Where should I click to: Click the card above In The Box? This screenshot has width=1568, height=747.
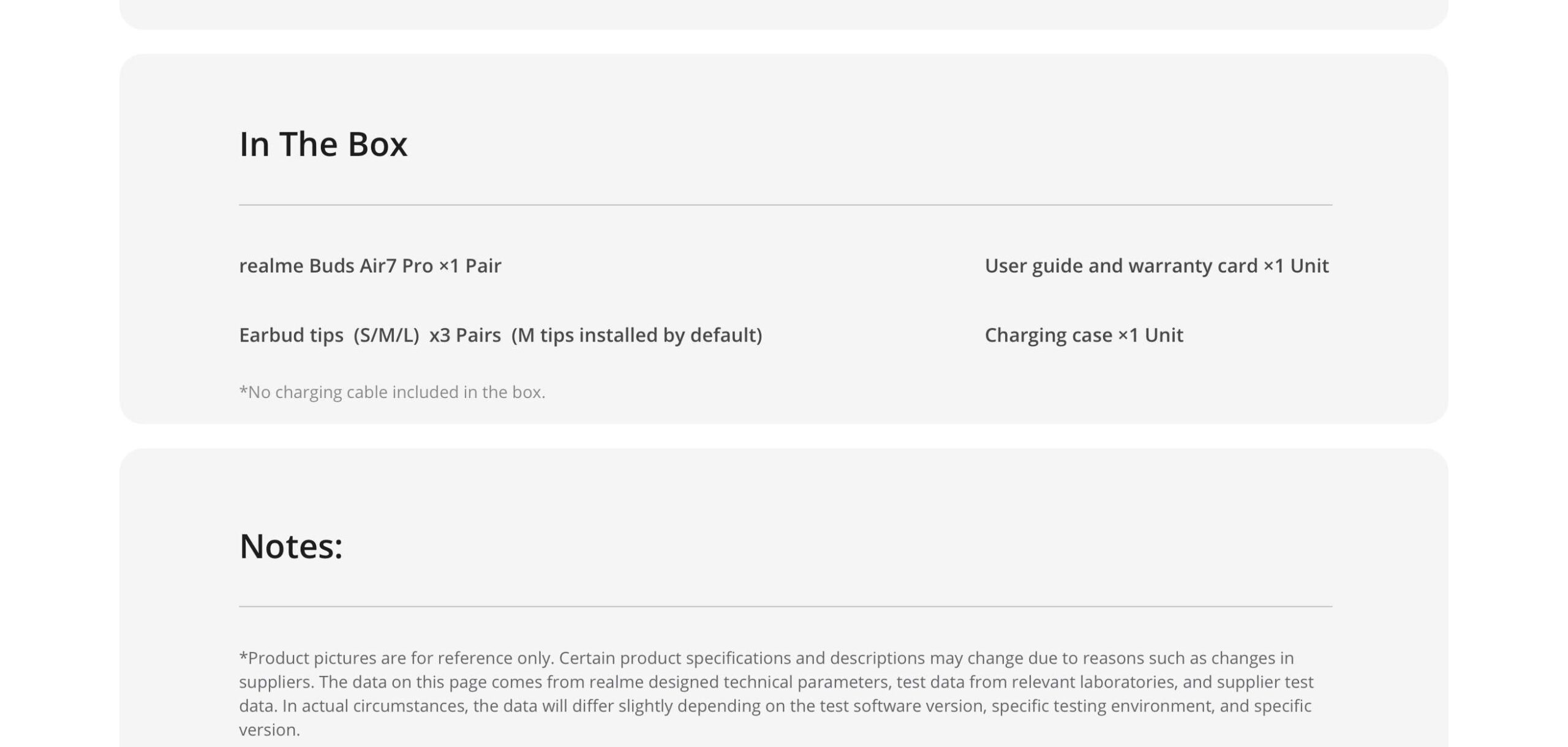783,14
